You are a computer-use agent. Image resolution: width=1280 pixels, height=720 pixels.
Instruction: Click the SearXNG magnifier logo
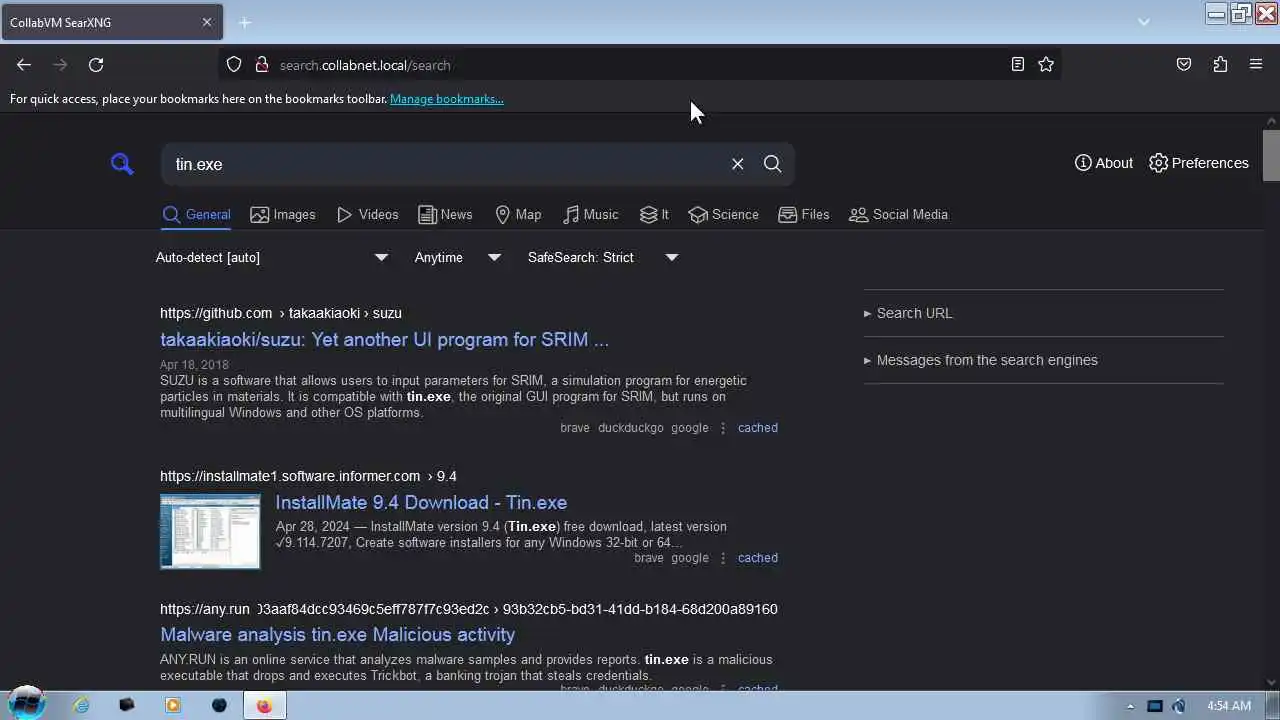pos(122,164)
